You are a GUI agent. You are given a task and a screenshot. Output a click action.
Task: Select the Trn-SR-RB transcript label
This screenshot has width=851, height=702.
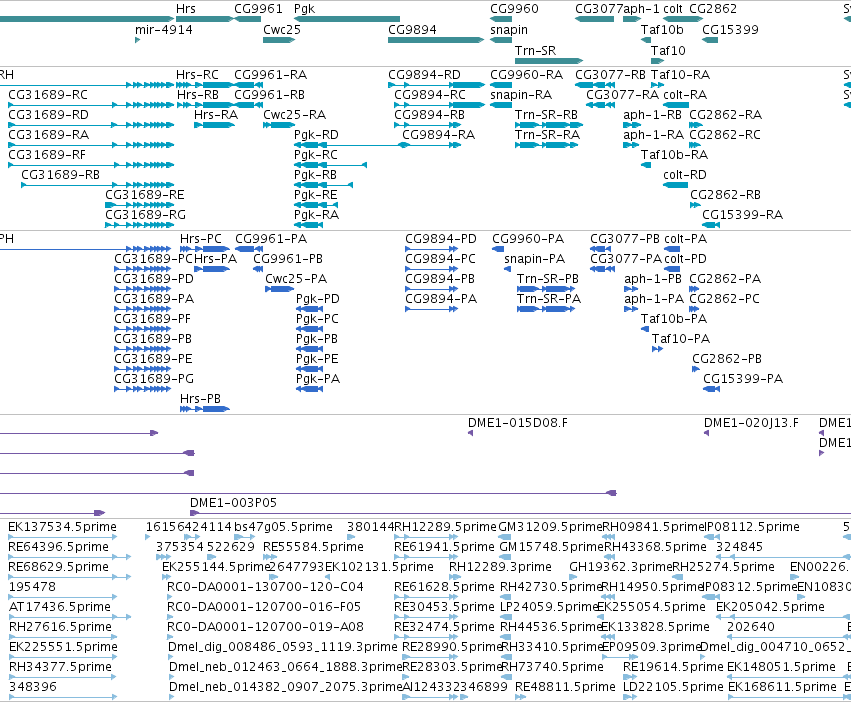546,115
